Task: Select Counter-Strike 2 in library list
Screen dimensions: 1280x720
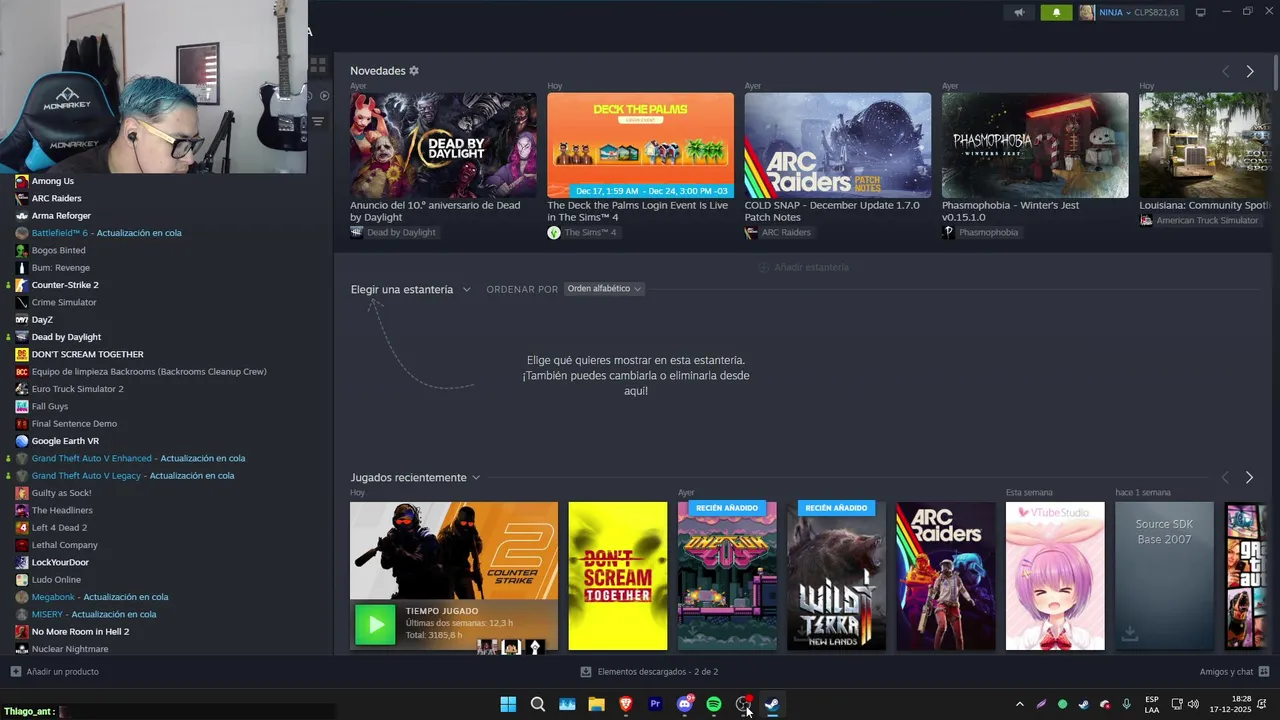Action: pos(65,285)
